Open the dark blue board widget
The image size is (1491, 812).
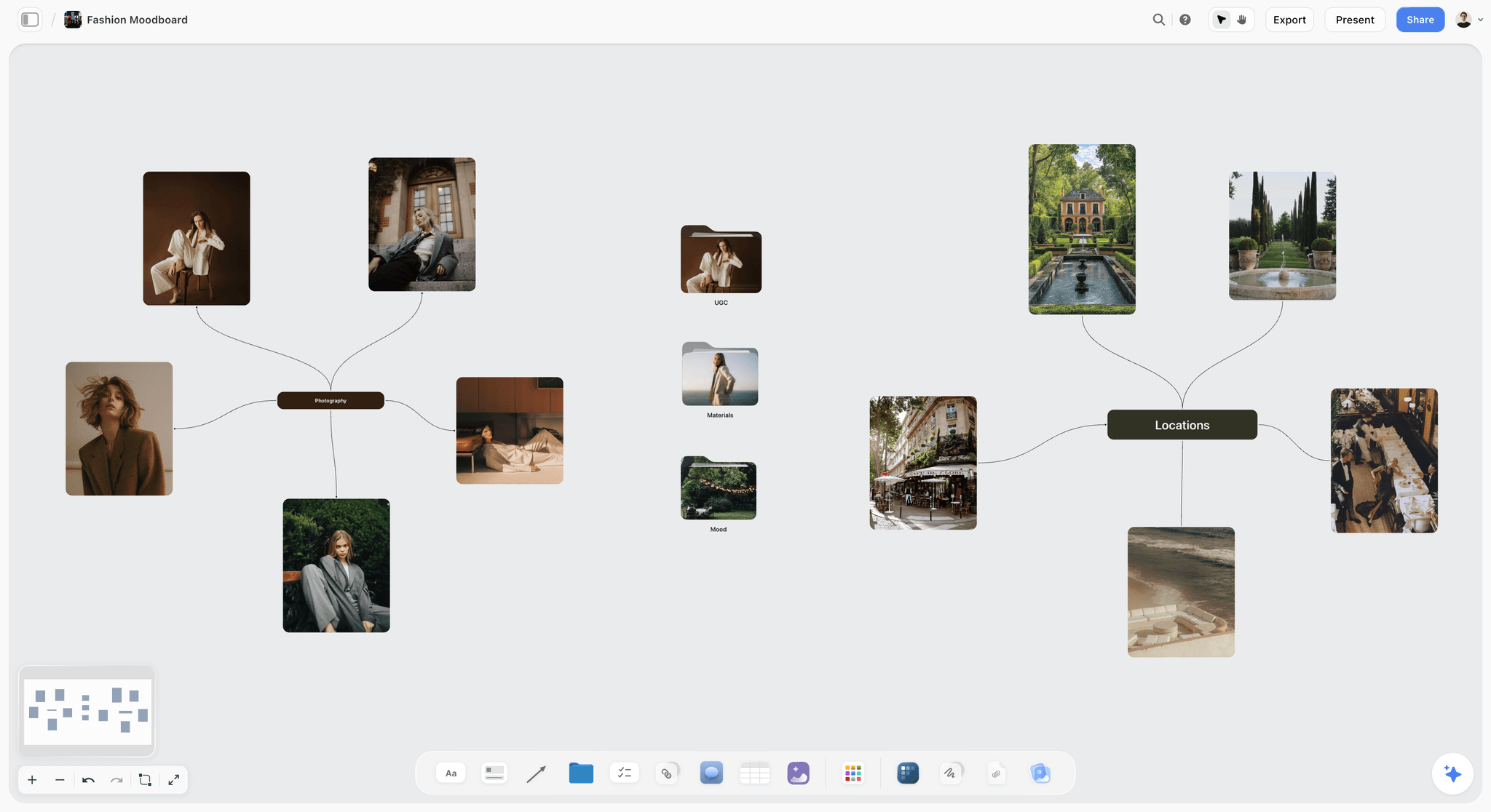[908, 773]
